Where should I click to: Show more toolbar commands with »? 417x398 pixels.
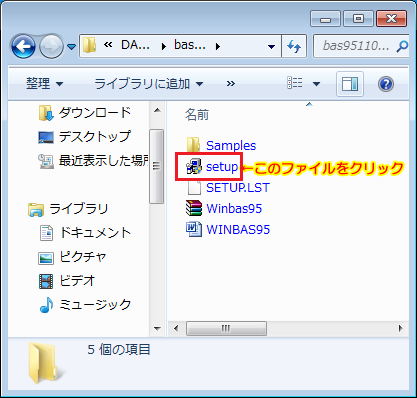231,83
